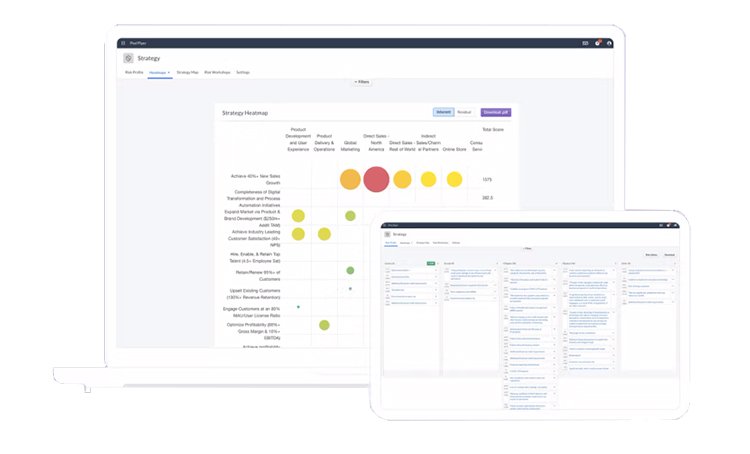This screenshot has height=454, width=750.
Task: Select the Inherent risk toggle
Action: coord(444,112)
